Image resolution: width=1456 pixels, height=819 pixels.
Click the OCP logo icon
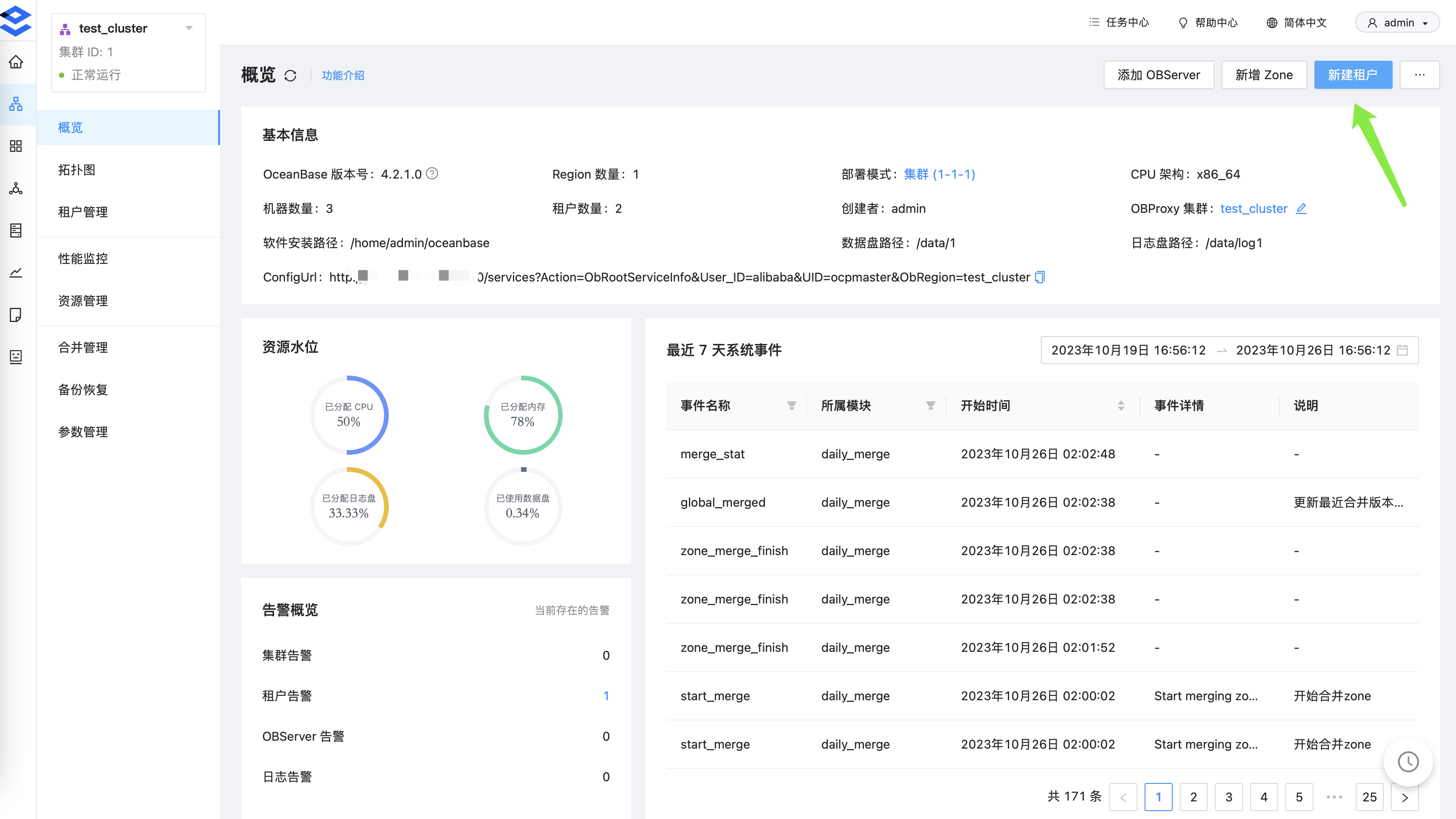tap(16, 21)
